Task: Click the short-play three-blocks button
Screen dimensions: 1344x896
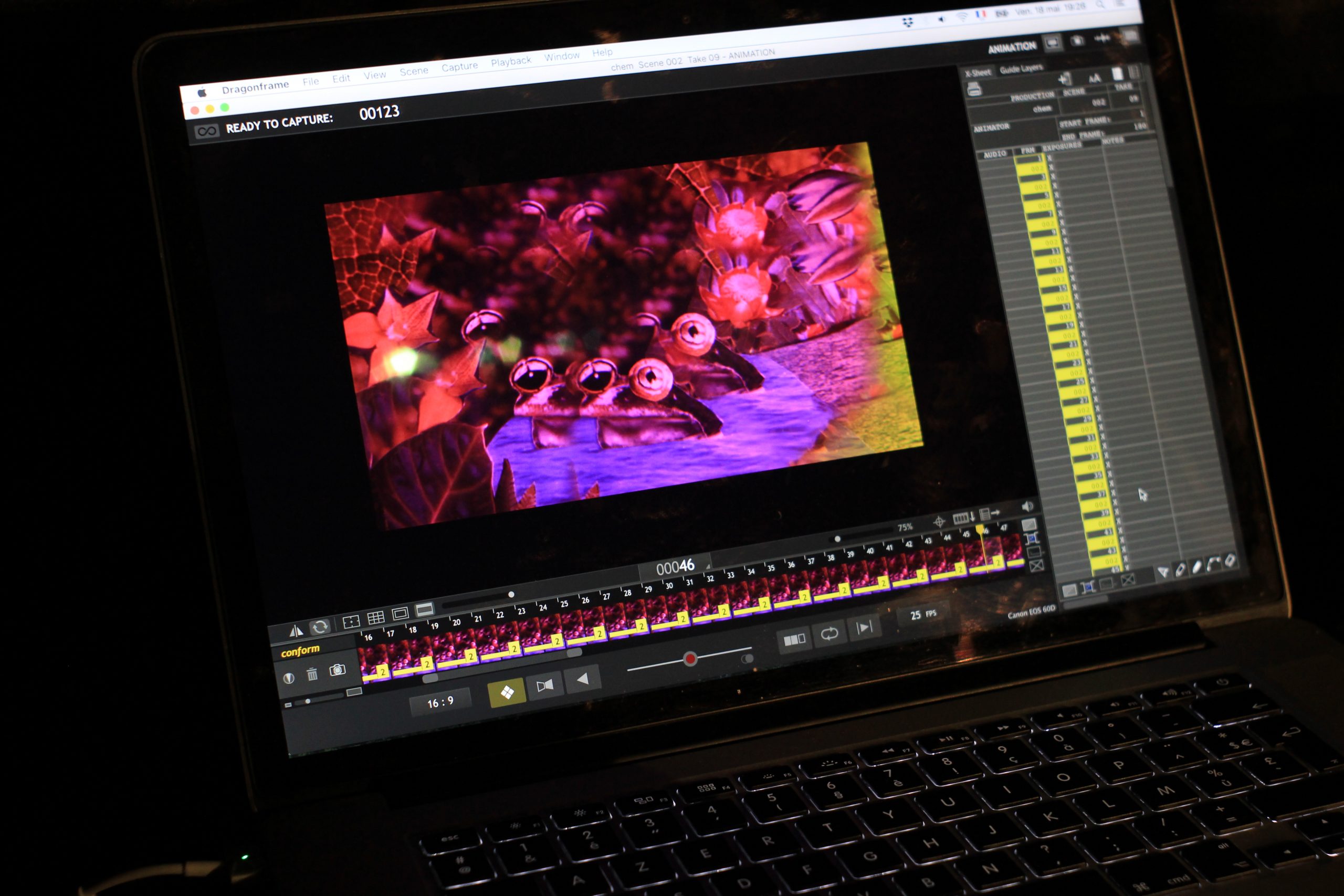Action: 794,639
